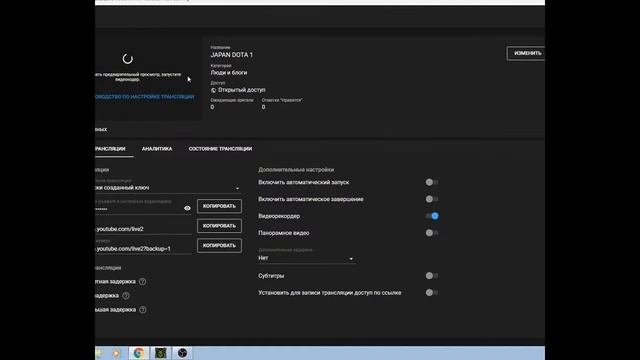Copy the stream key with Копировать
The width and height of the screenshot is (640, 360).
coord(219,206)
